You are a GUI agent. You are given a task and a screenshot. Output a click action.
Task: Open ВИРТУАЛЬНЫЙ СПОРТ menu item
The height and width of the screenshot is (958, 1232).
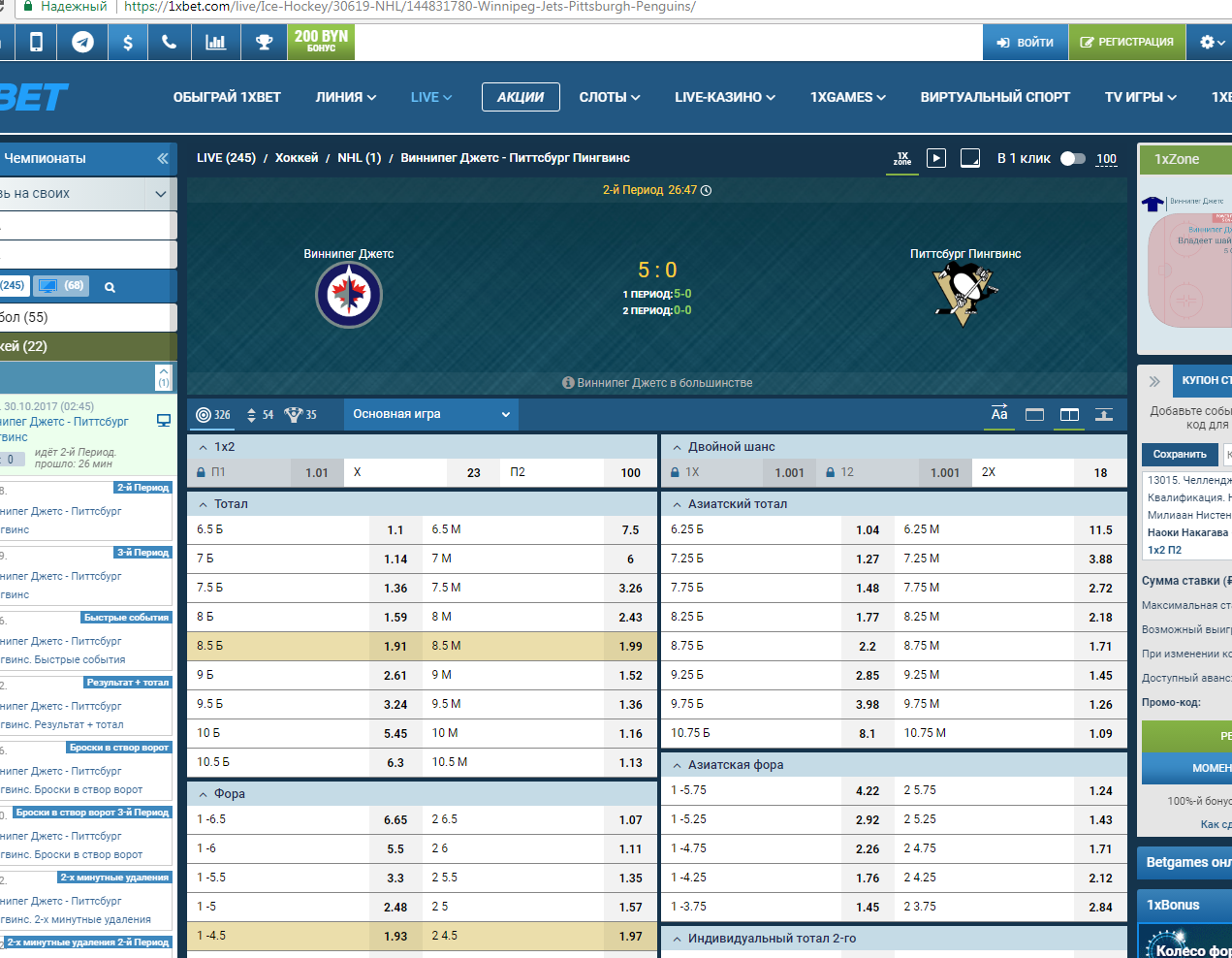click(x=995, y=97)
